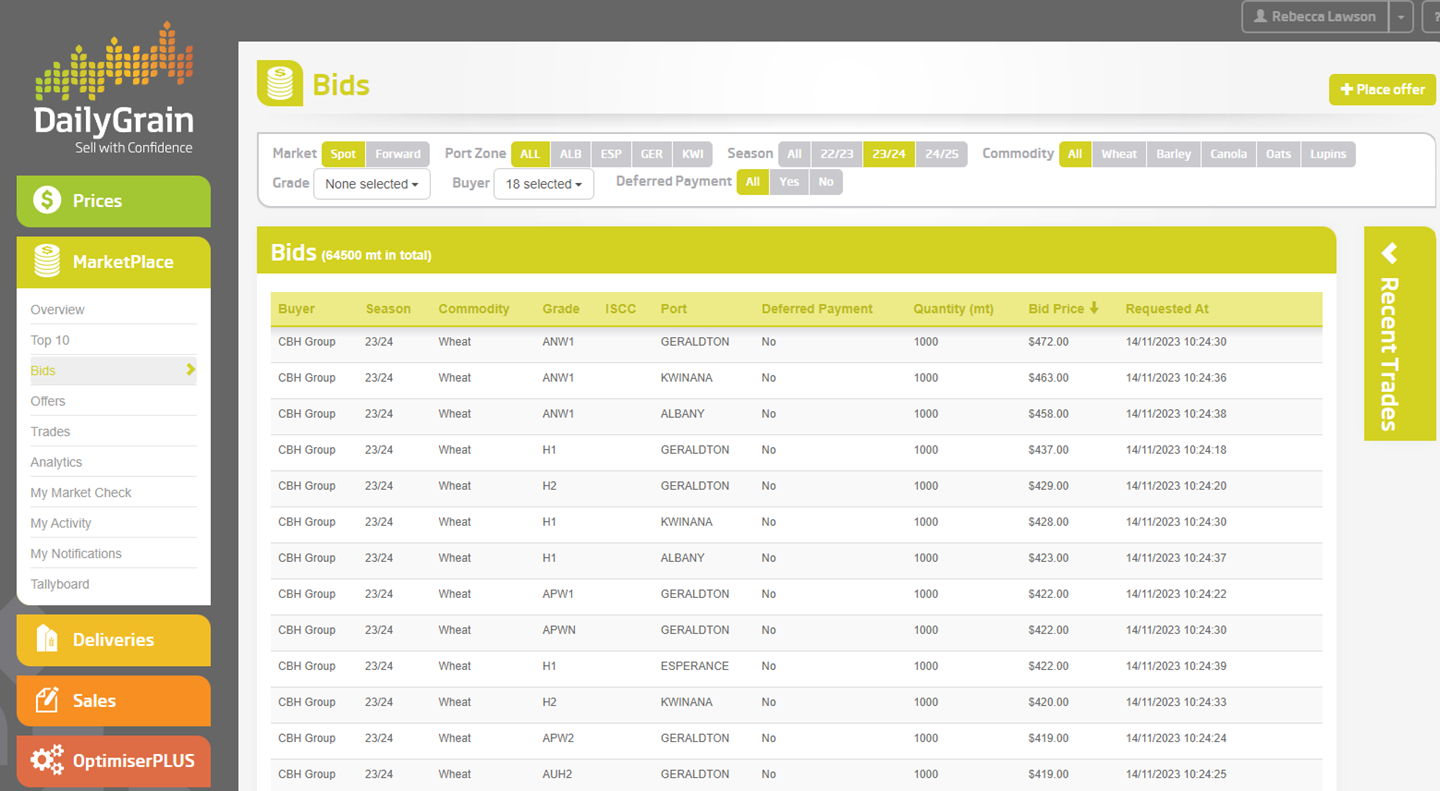Click the Place offer button
The height and width of the screenshot is (791, 1440).
(x=1382, y=89)
